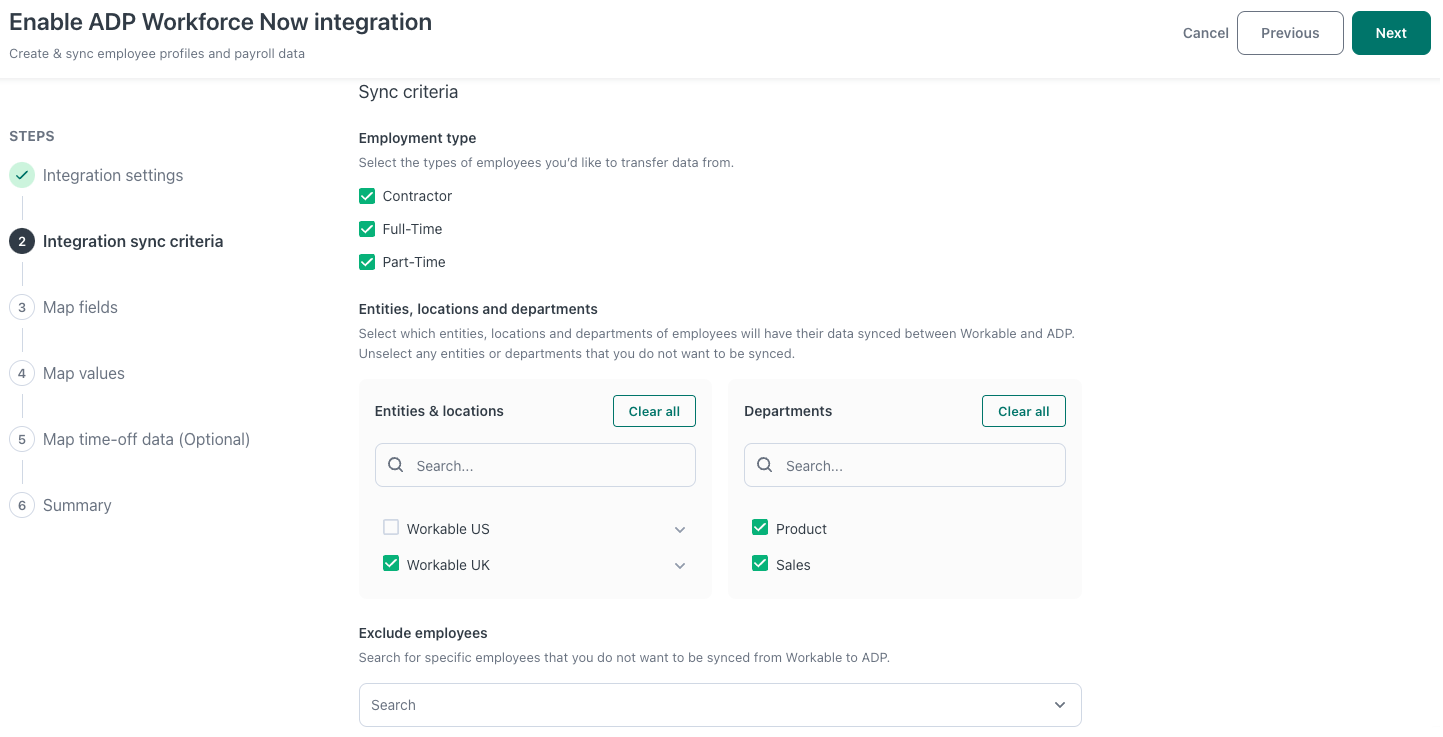This screenshot has width=1443, height=737.
Task: Click the Cancel link
Action: [1206, 33]
